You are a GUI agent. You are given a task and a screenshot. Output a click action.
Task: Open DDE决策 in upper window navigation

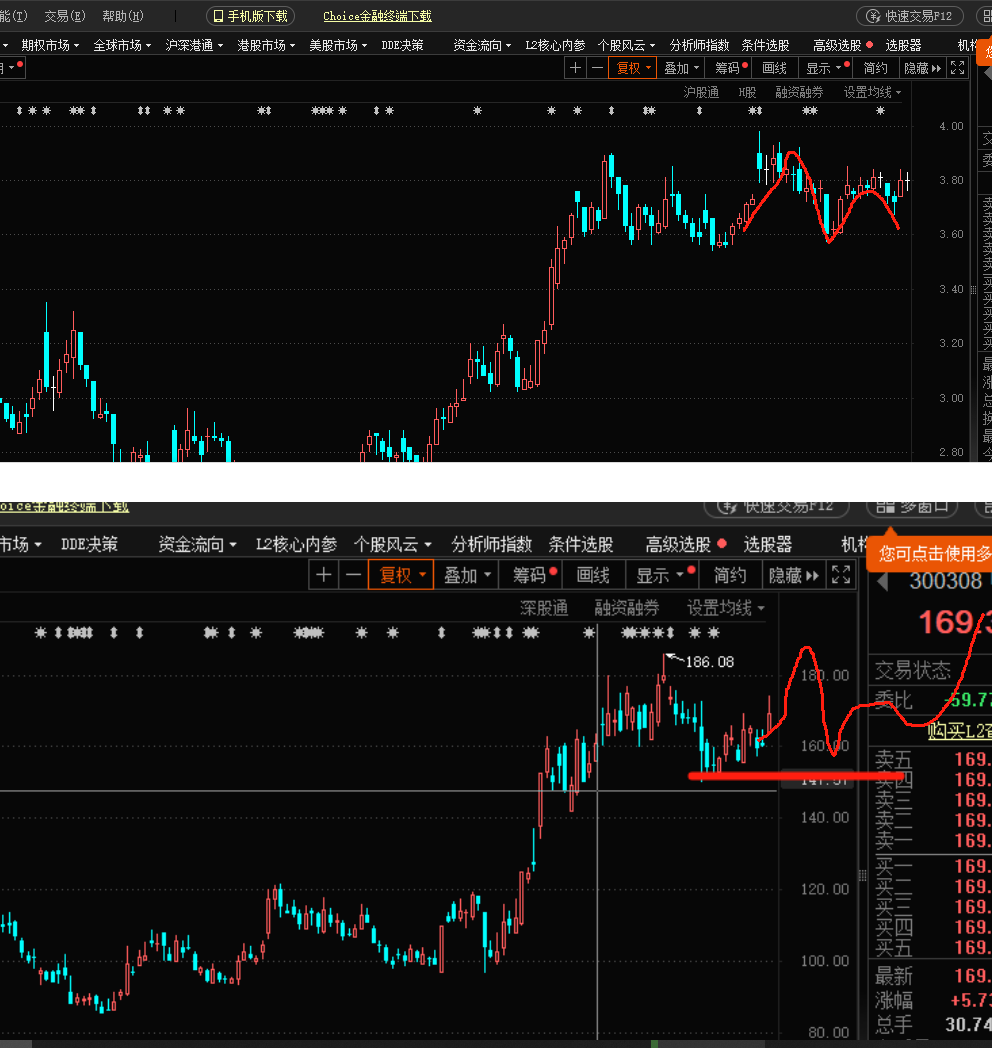click(402, 45)
